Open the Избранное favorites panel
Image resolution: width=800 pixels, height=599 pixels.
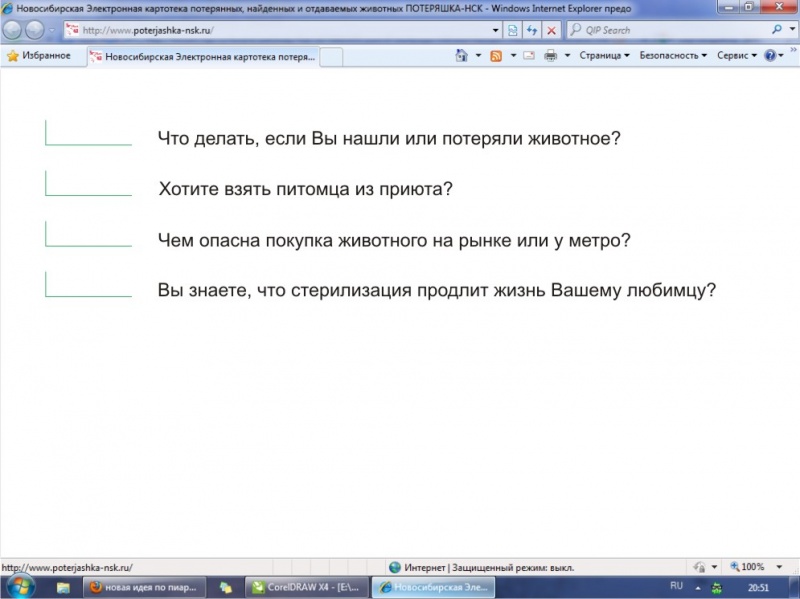click(x=39, y=56)
